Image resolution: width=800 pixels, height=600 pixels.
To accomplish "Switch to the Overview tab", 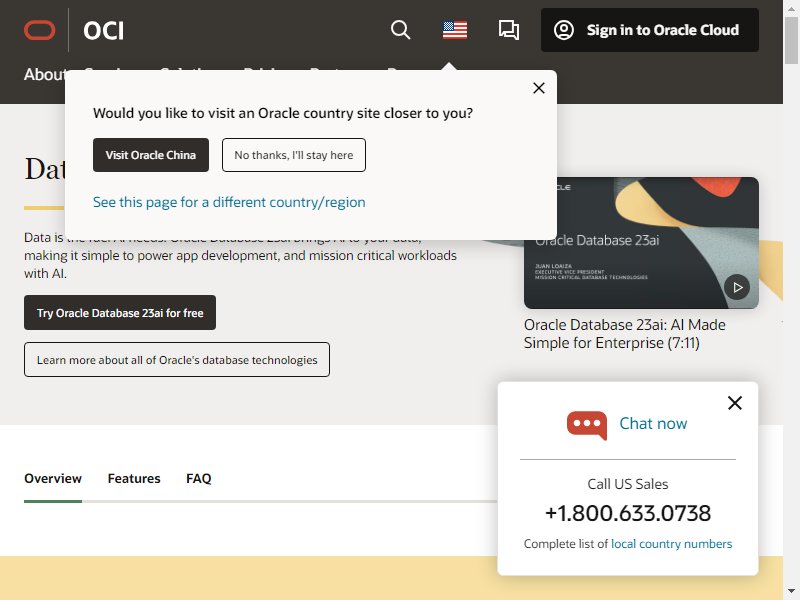I will pyautogui.click(x=53, y=479).
